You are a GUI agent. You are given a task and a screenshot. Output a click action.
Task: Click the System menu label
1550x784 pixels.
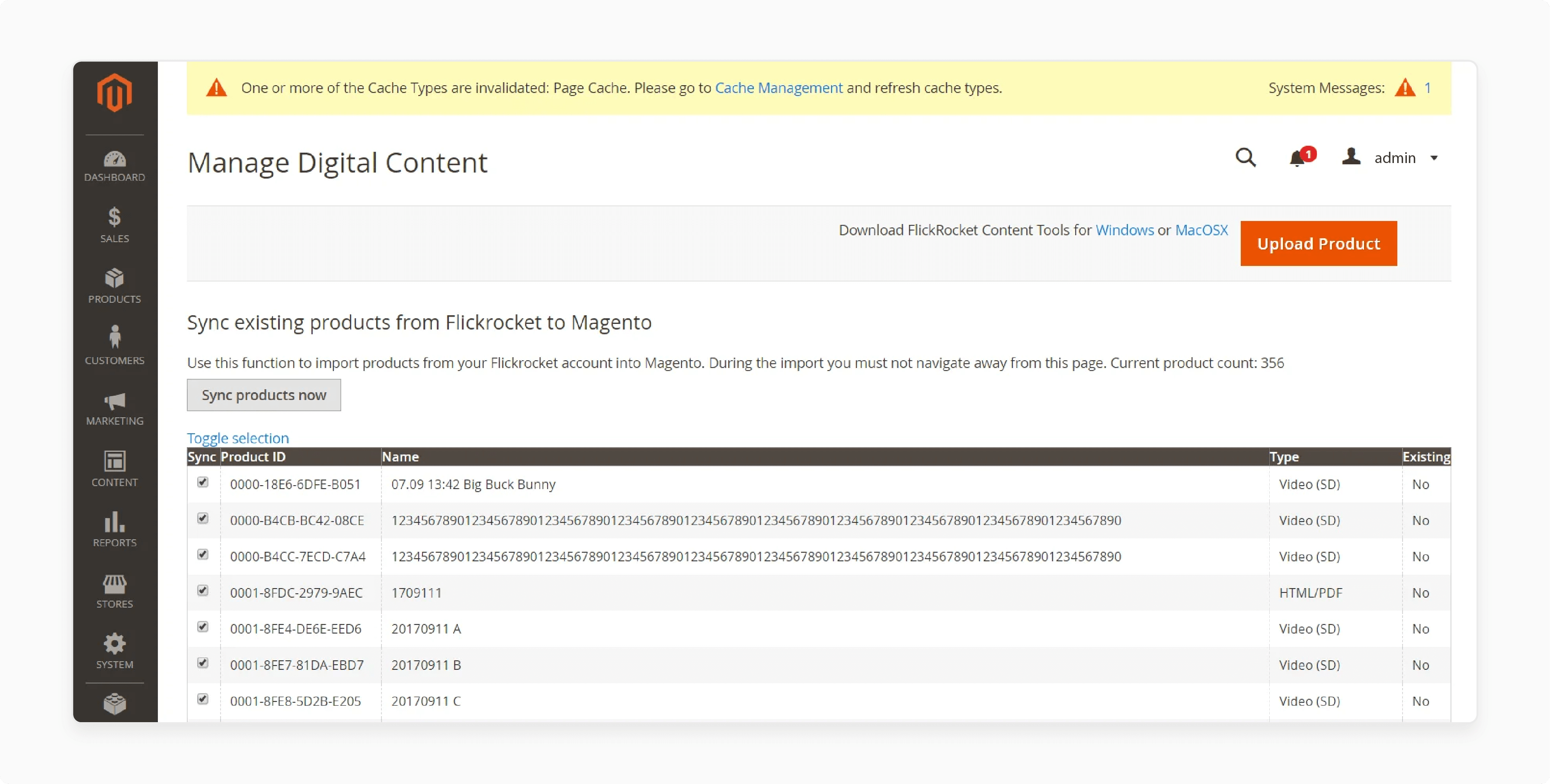click(114, 665)
